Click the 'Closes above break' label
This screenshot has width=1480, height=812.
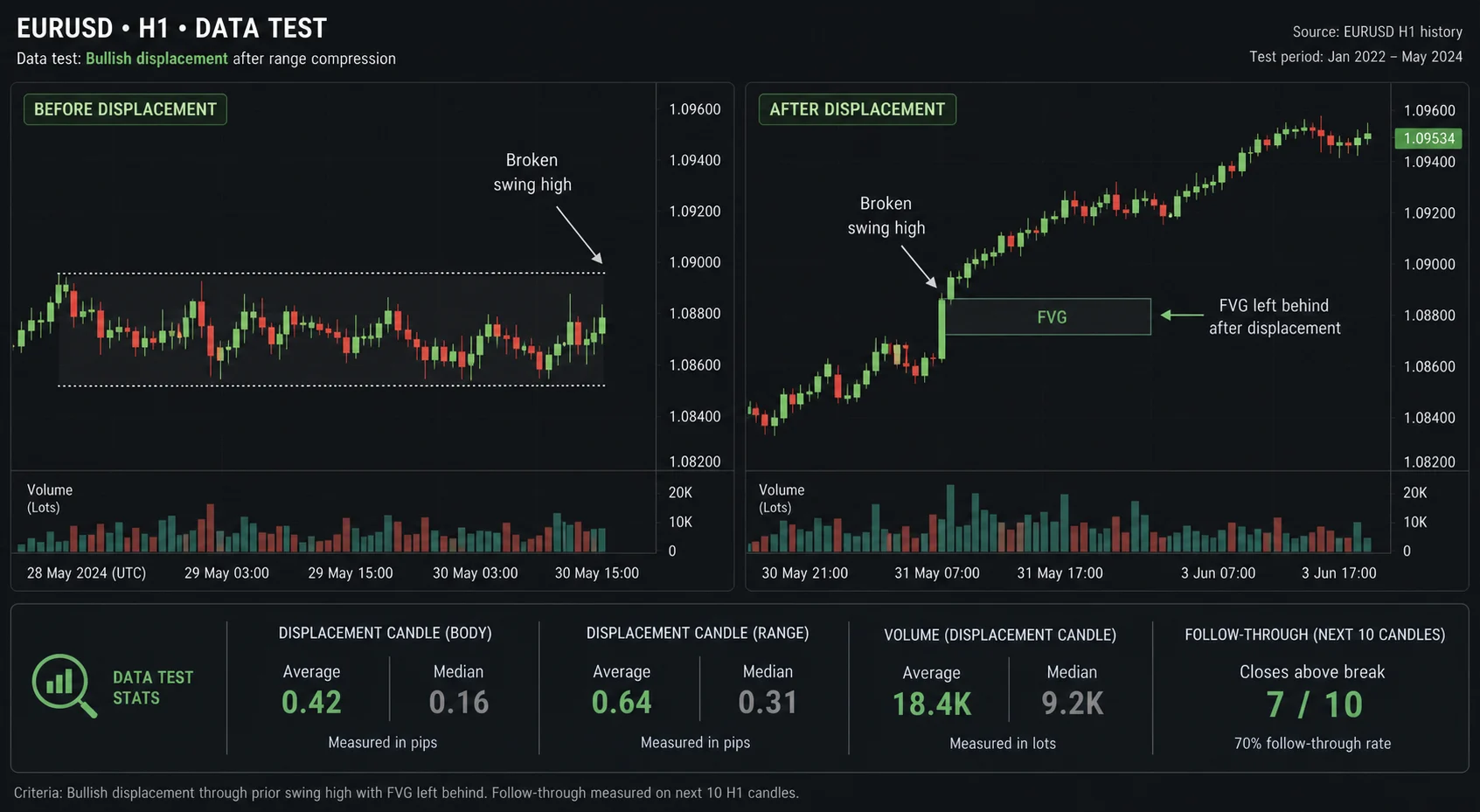click(x=1312, y=672)
